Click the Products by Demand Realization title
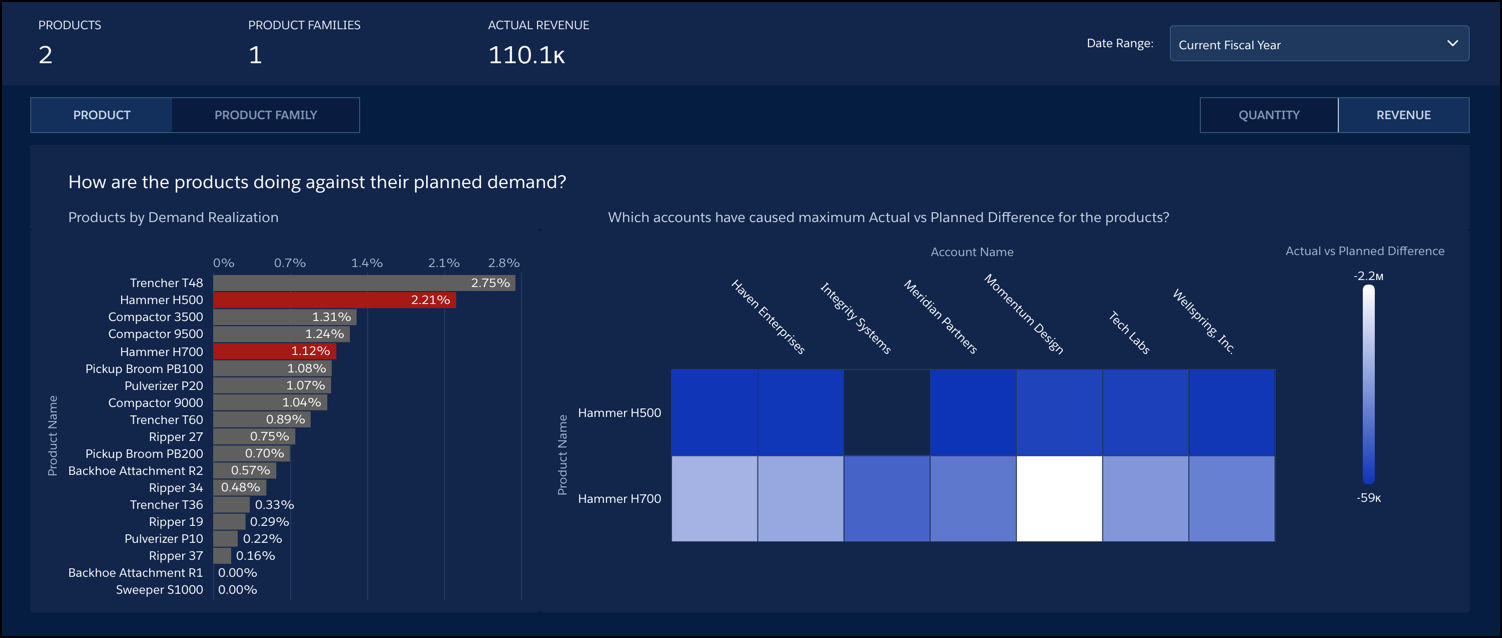Screen dimensions: 1502x638 [x=173, y=217]
